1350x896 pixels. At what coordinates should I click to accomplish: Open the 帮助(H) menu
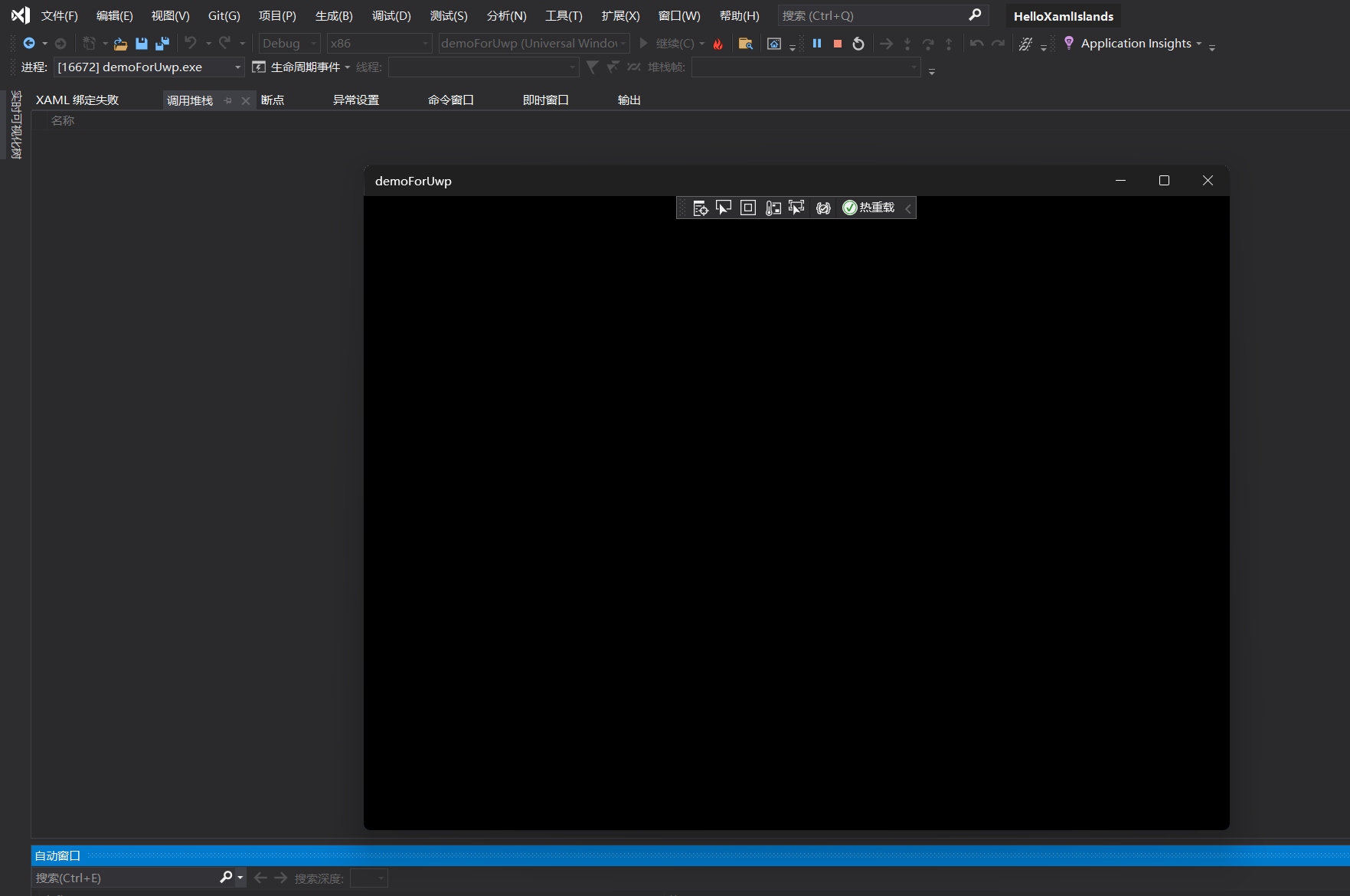pyautogui.click(x=740, y=16)
